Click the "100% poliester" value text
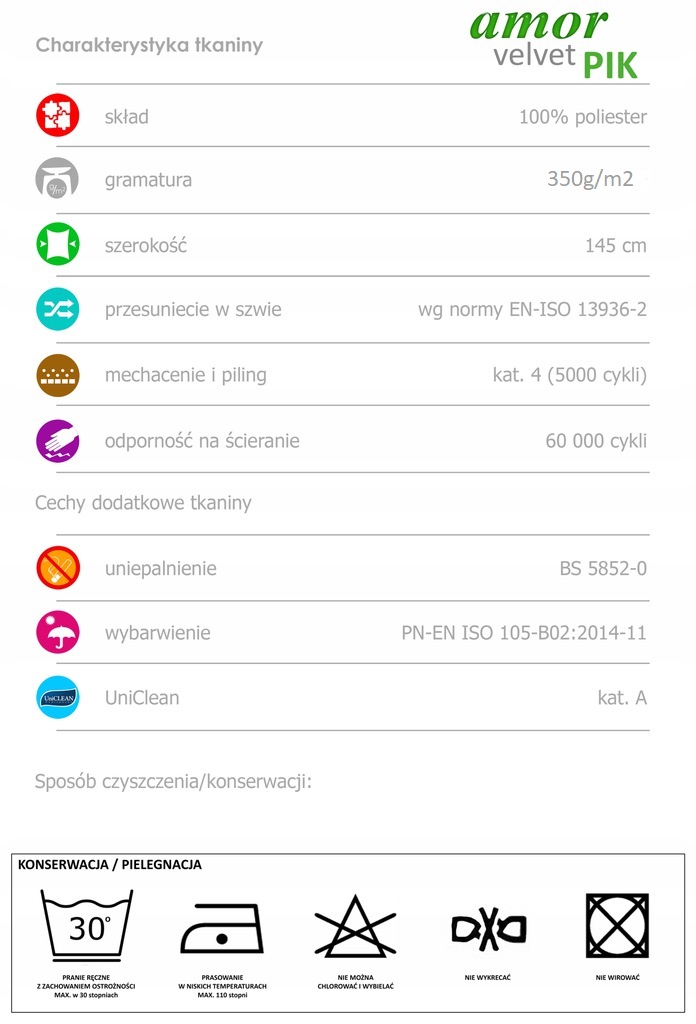 coord(582,117)
